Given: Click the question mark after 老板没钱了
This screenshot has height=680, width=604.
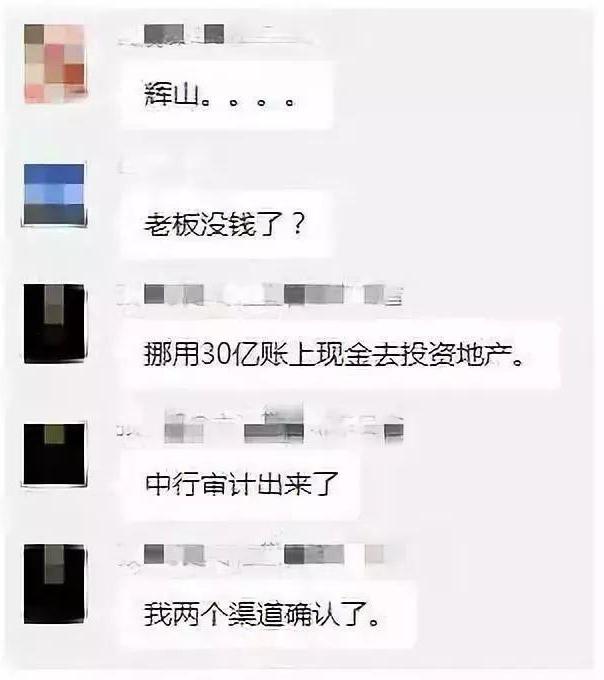Looking at the screenshot, I should (297, 225).
